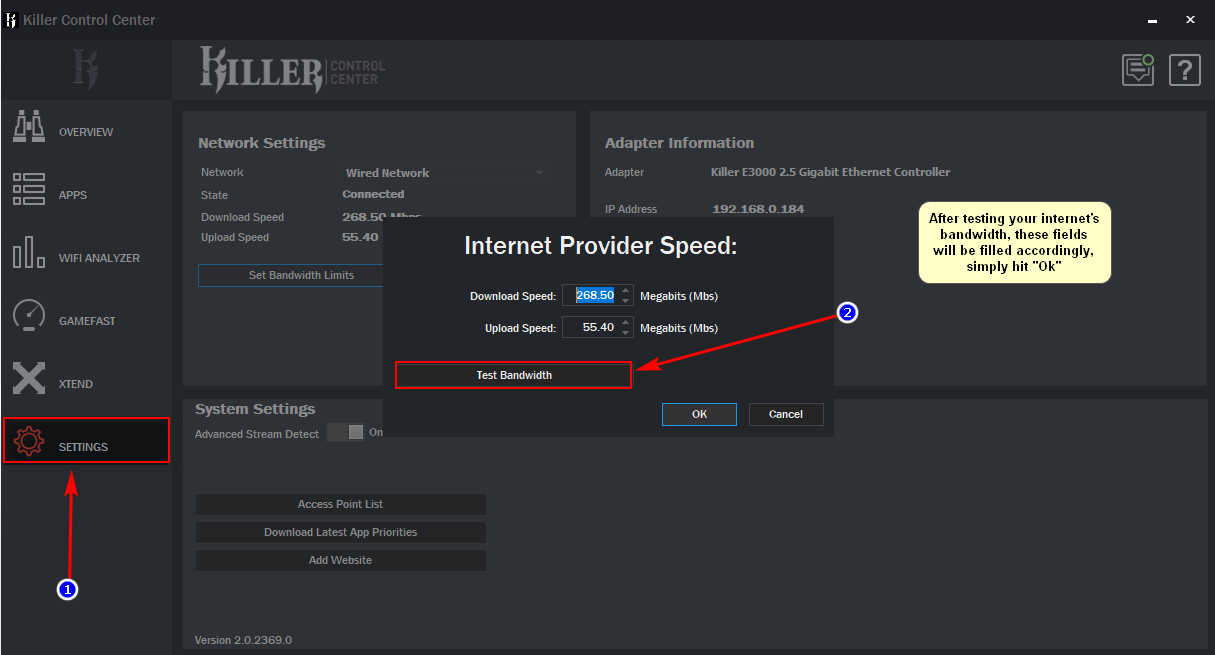Screen dimensions: 1215x655
Task: Decrease Download Speed with the down arrow
Action: [626, 301]
